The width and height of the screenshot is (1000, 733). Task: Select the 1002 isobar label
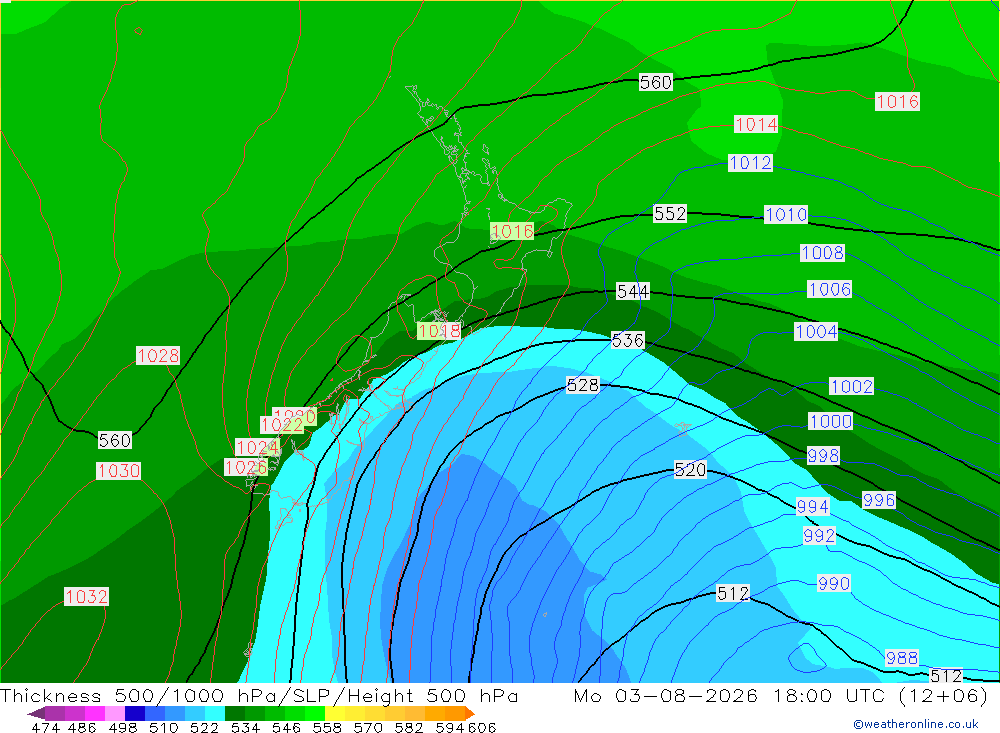pyautogui.click(x=851, y=386)
